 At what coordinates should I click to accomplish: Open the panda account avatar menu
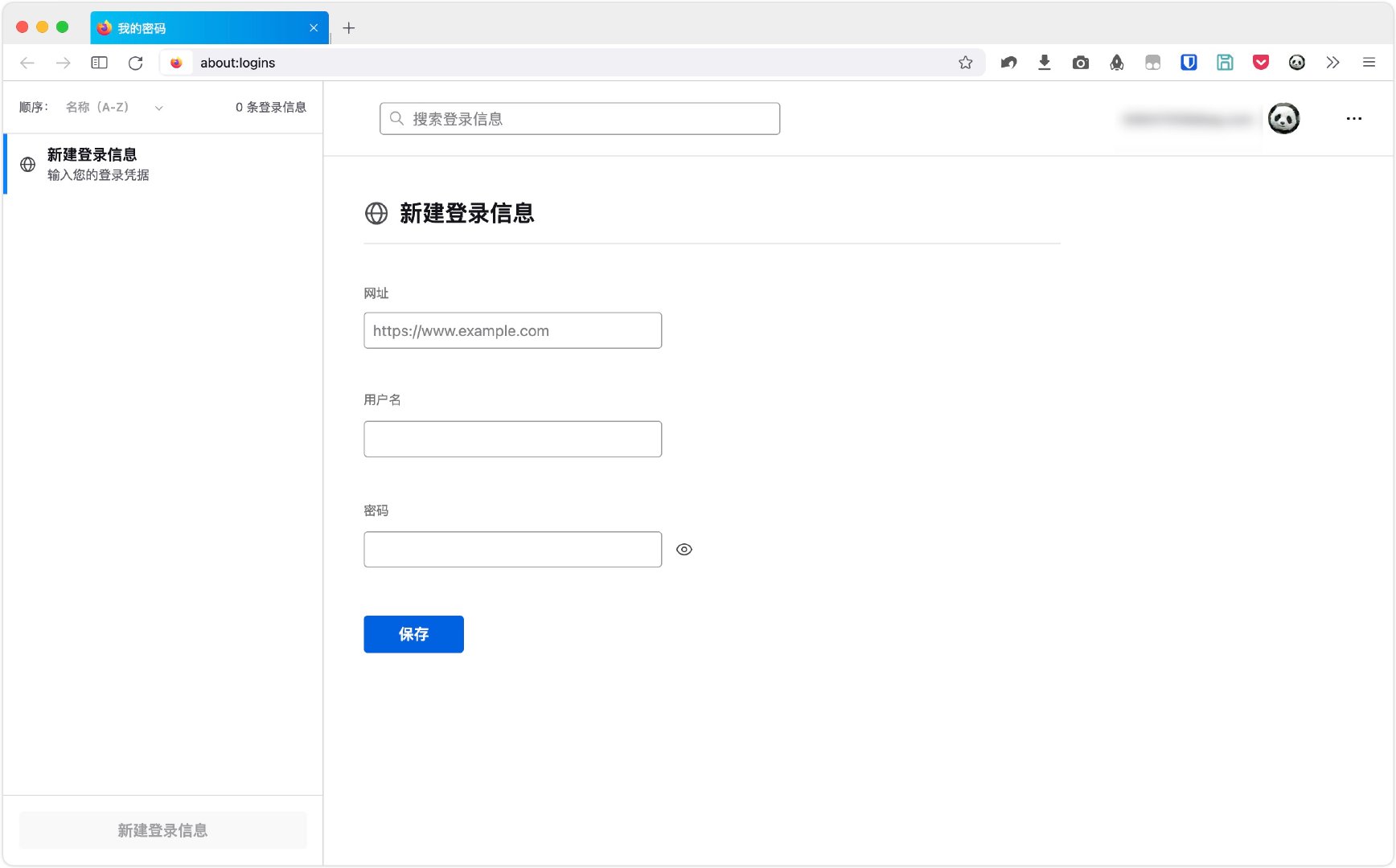(x=1284, y=118)
